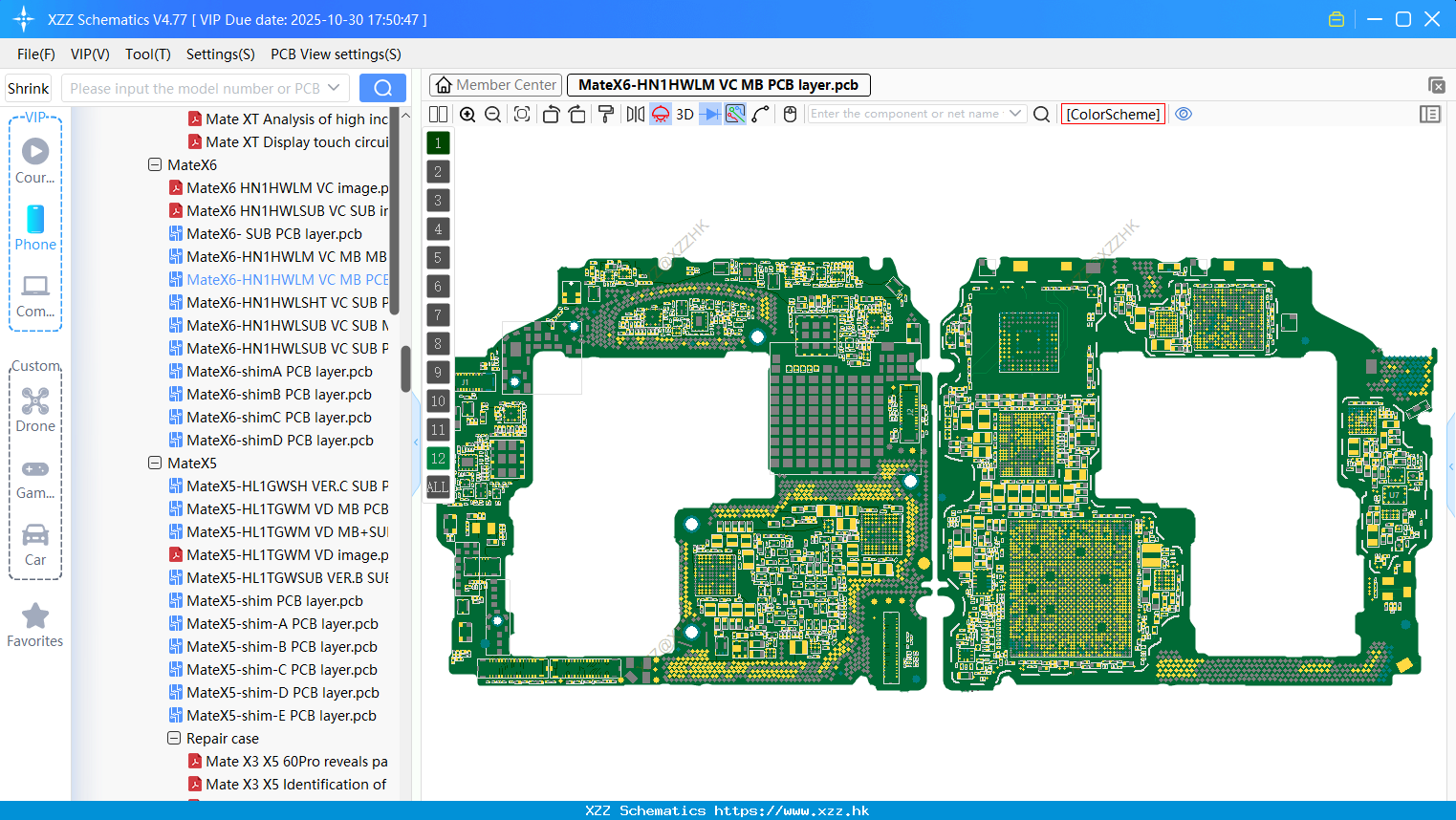The width and height of the screenshot is (1456, 820).
Task: Rotate board counterclockwise
Action: pos(551,115)
